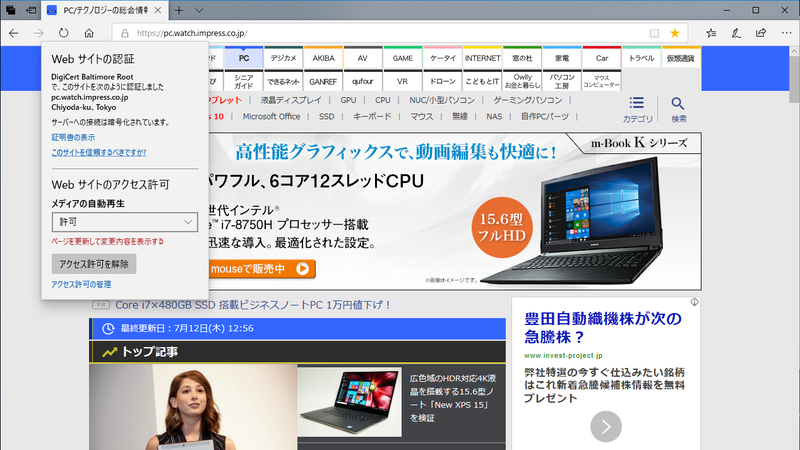Screen dimensions: 800x450
Task: Open Core i7×480GB SSD PR link
Action: tap(253, 305)
